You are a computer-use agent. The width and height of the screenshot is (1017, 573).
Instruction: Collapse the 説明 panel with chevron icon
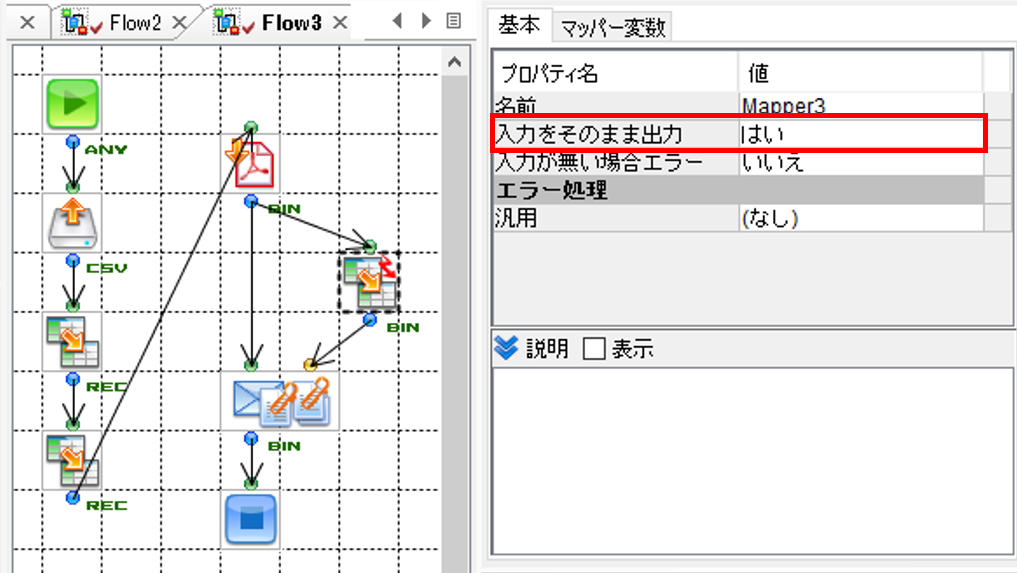point(506,348)
